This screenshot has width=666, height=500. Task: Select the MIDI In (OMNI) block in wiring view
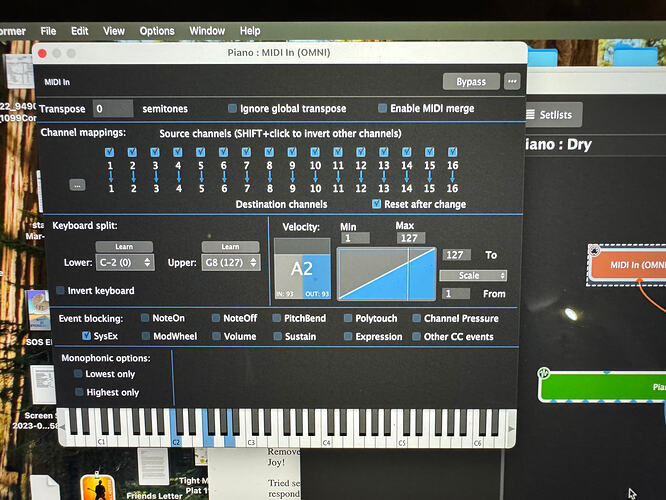click(x=629, y=265)
